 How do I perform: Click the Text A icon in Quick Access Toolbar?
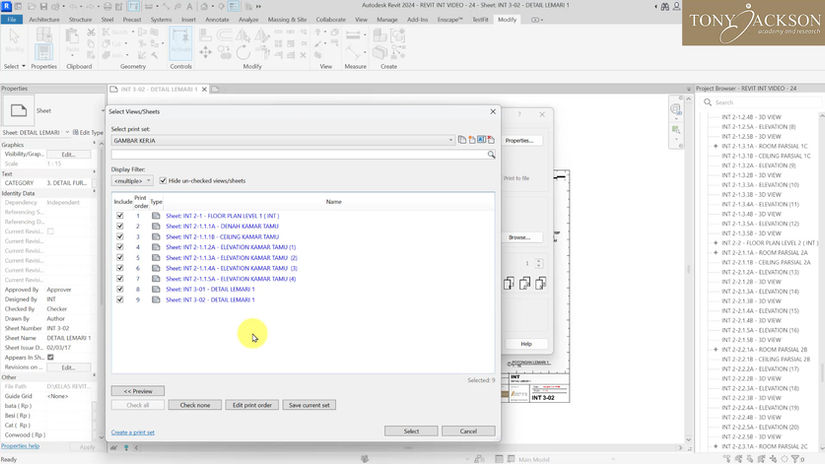[x=189, y=6]
